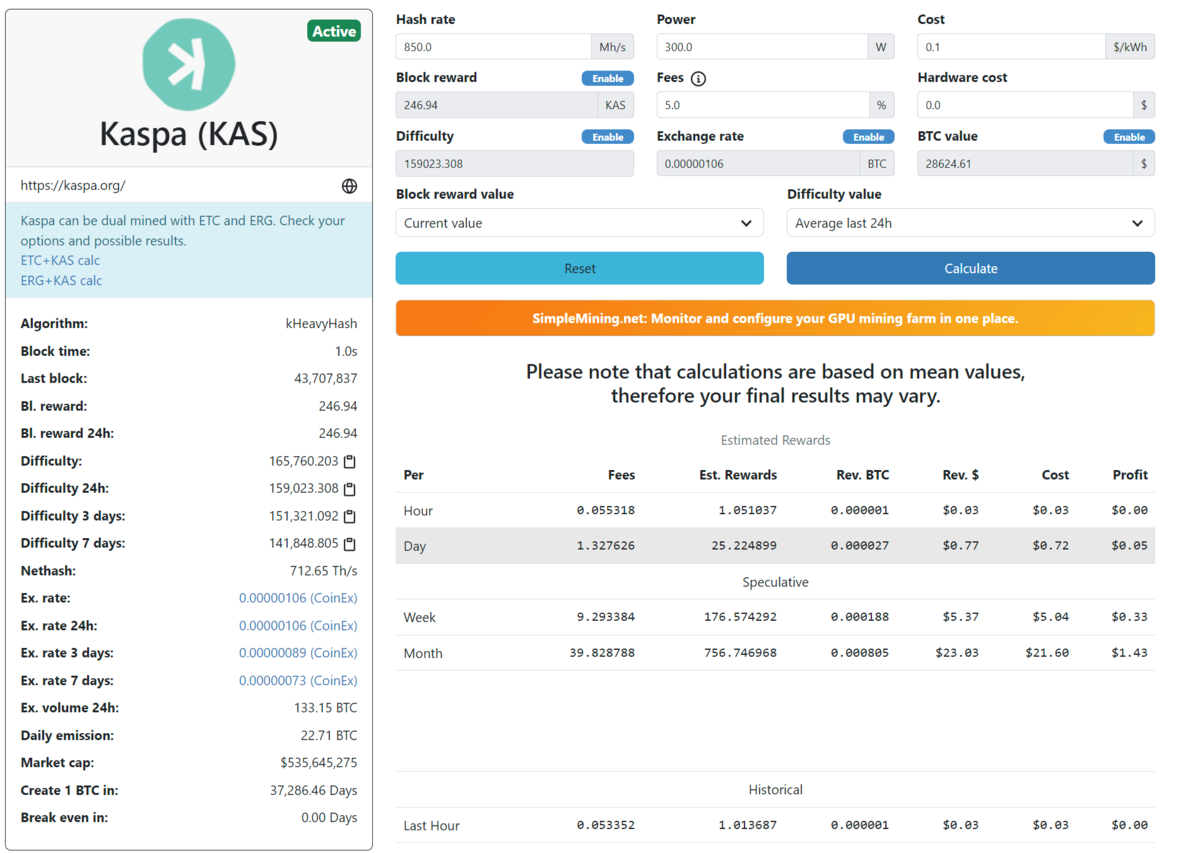Image resolution: width=1200 pixels, height=853 pixels.
Task: Click the electricity Cost input field
Action: 1011,47
